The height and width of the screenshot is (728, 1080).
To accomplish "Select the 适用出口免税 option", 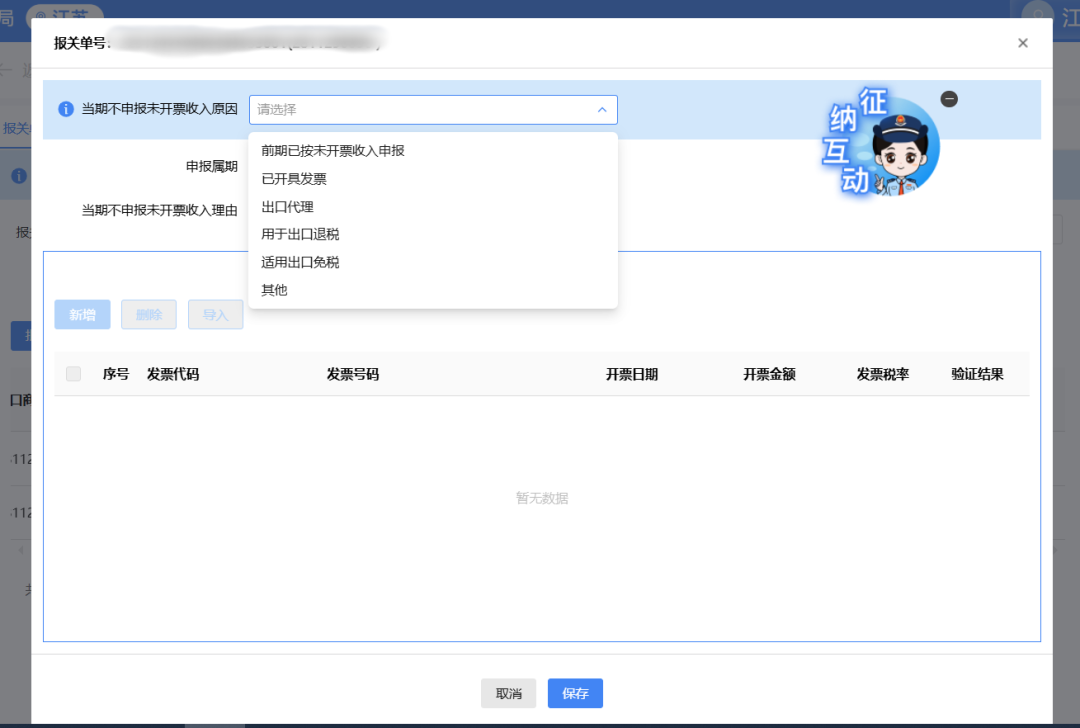I will click(x=300, y=262).
